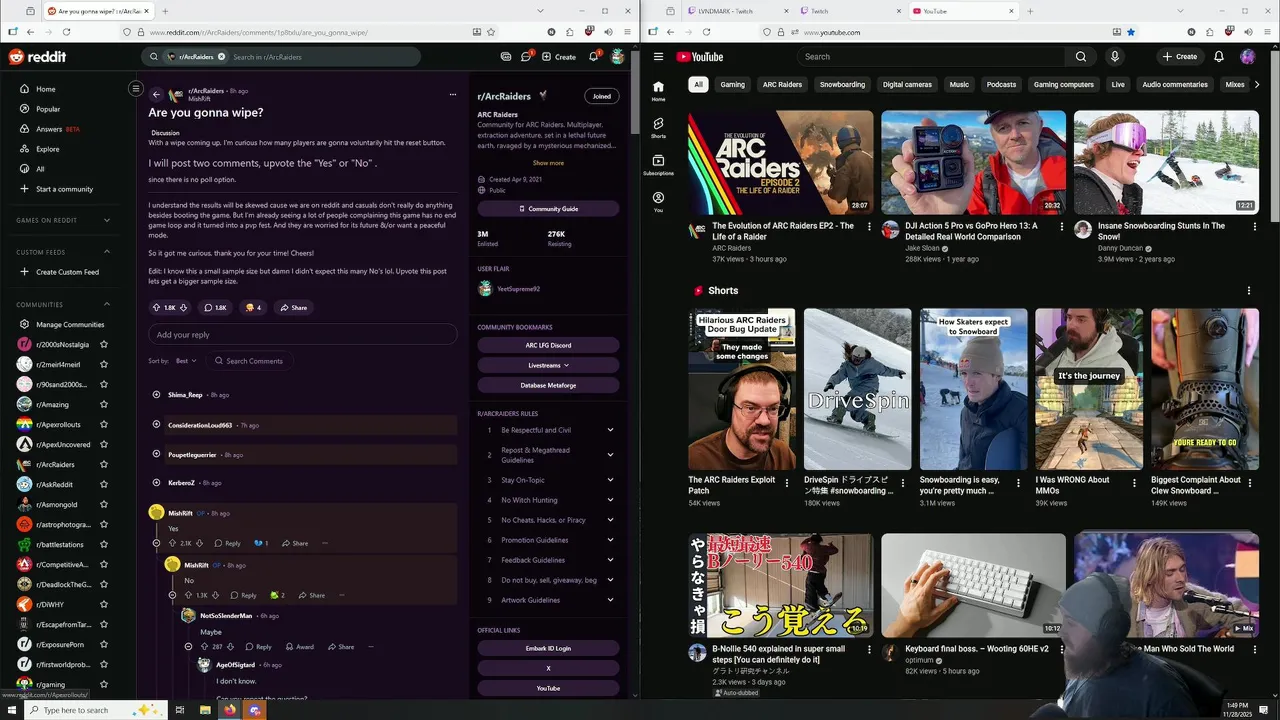Click 'Show more' in community description
This screenshot has height=720, width=1280.
(548, 163)
